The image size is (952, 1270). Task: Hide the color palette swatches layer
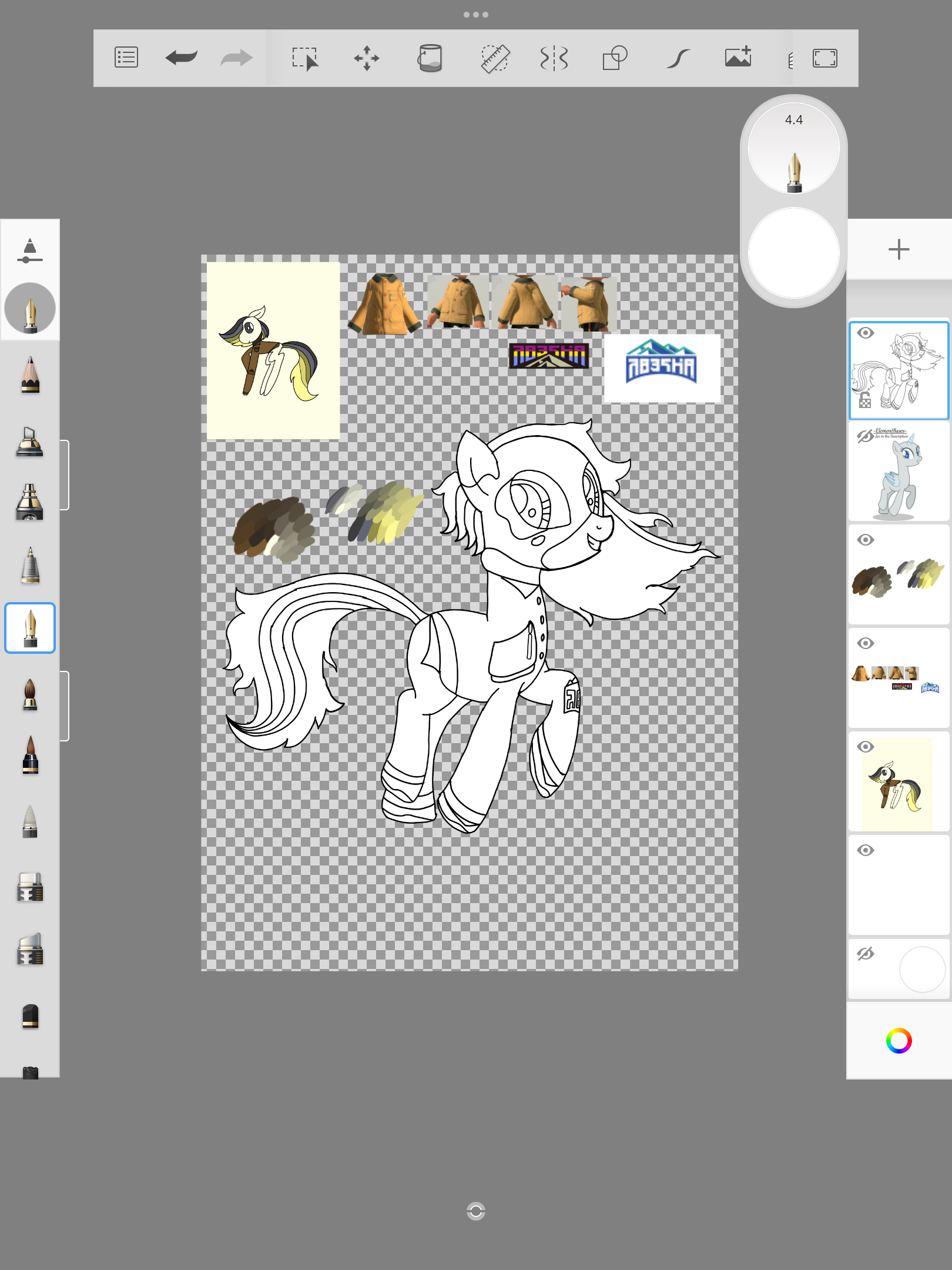pos(865,540)
